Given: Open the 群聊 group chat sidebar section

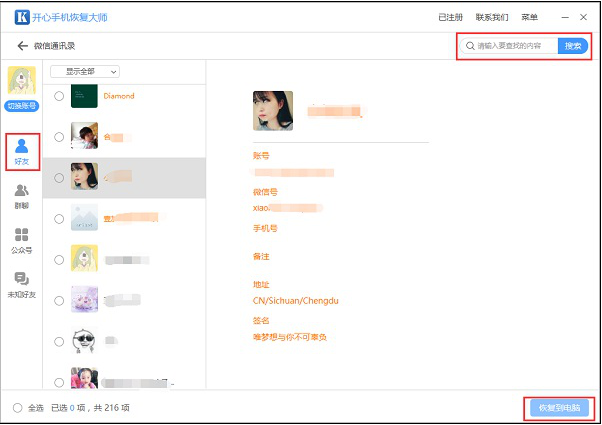Looking at the screenshot, I should coord(22,197).
